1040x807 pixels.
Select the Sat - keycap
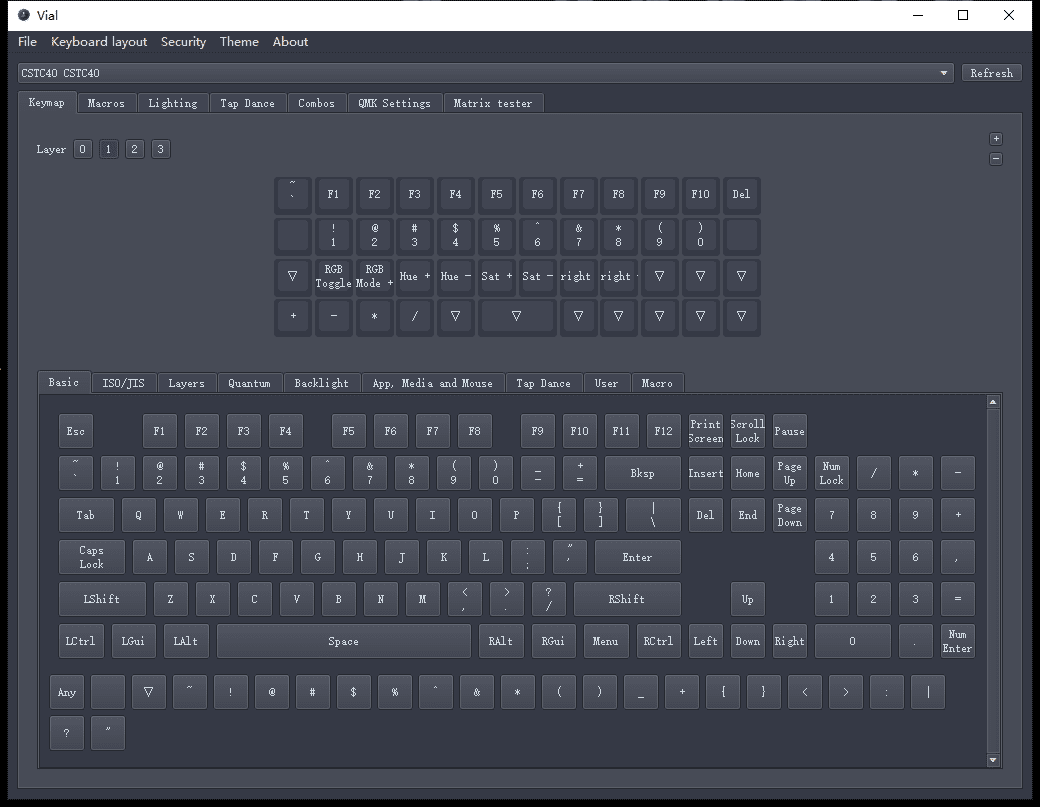(x=537, y=276)
